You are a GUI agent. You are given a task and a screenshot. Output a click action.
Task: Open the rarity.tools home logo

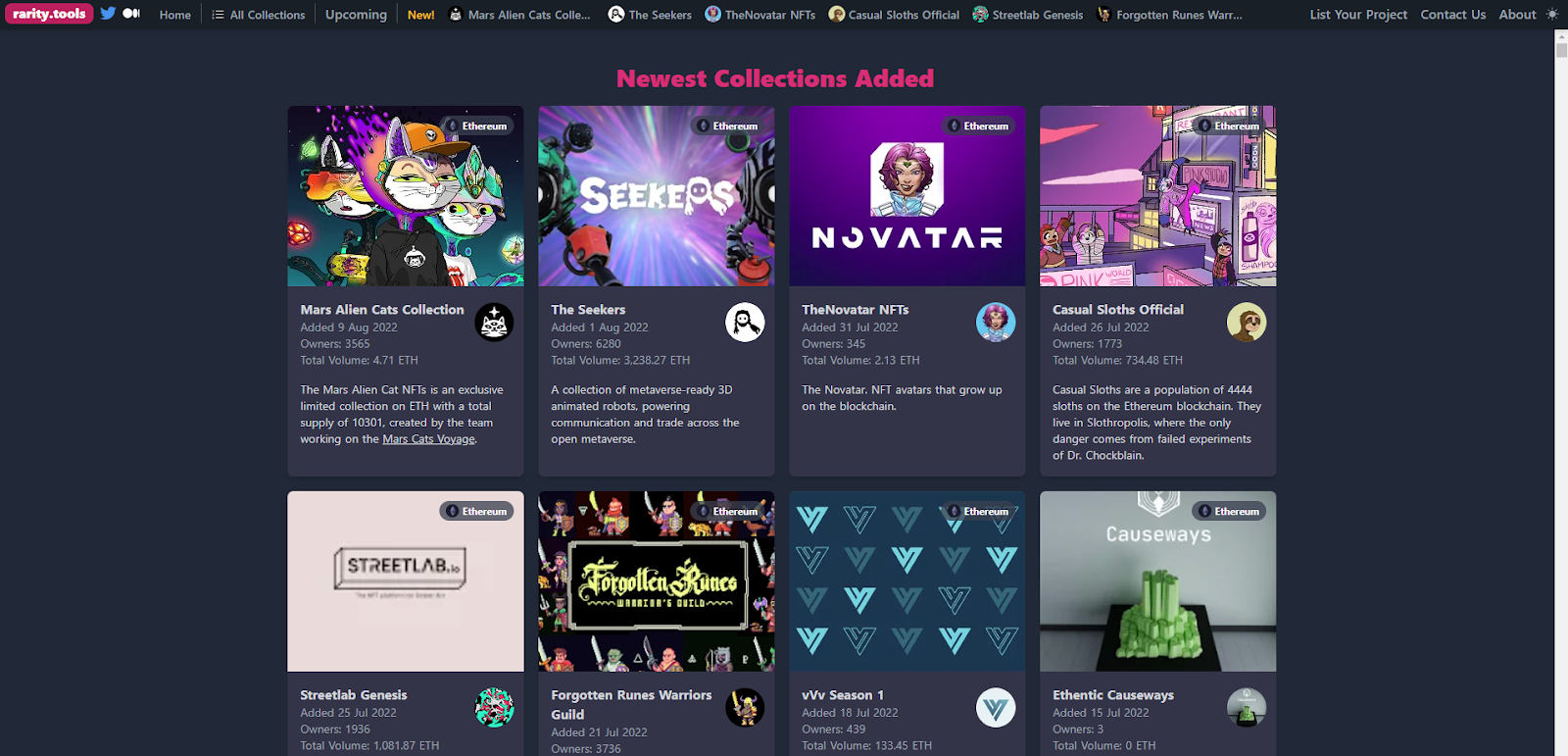click(49, 14)
